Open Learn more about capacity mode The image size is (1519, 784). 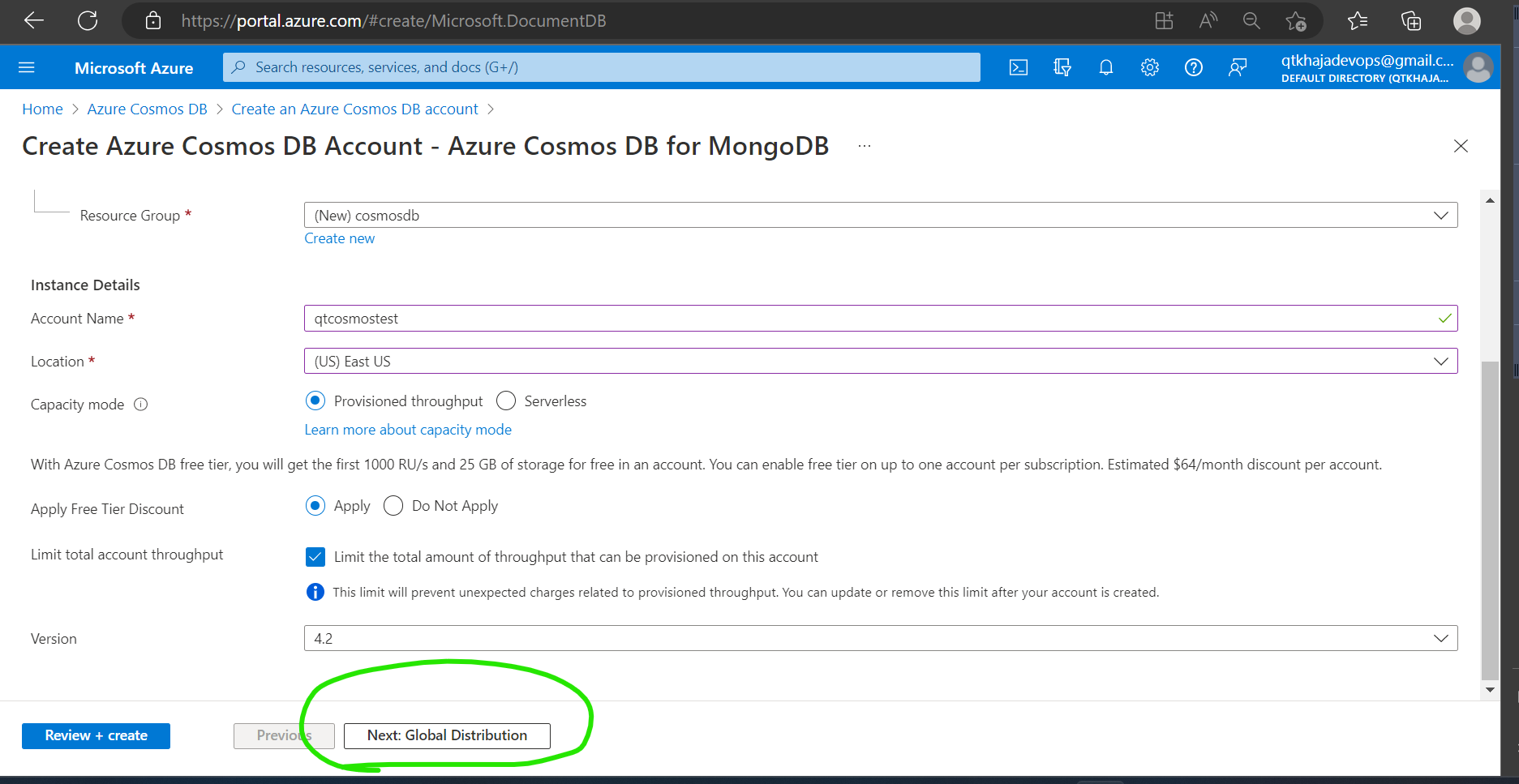[408, 430]
